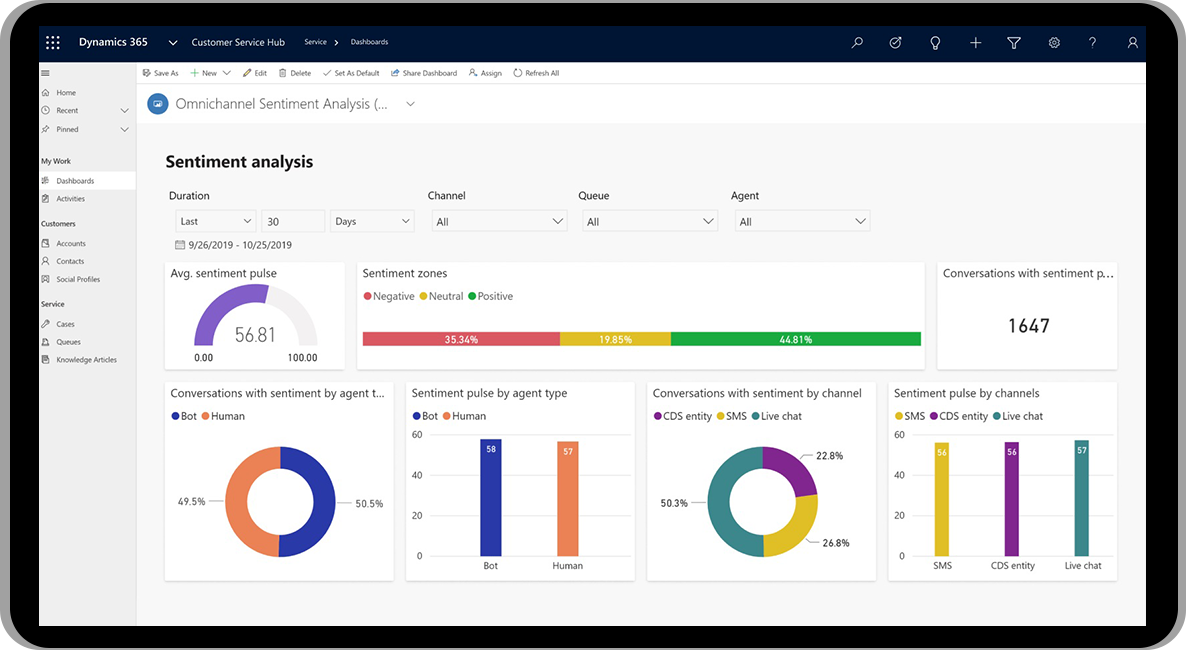Expand the Dynamics 365 app switcher chevron

pos(172,43)
